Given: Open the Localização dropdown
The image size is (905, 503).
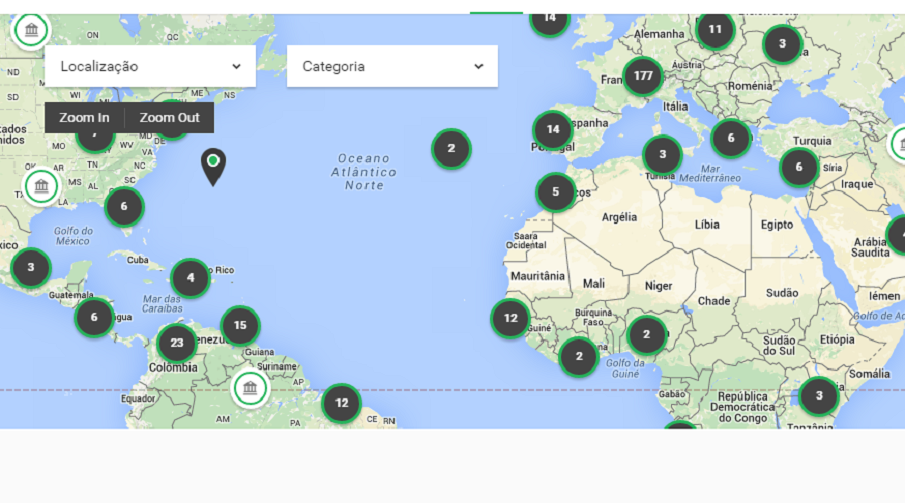Looking at the screenshot, I should click(150, 66).
